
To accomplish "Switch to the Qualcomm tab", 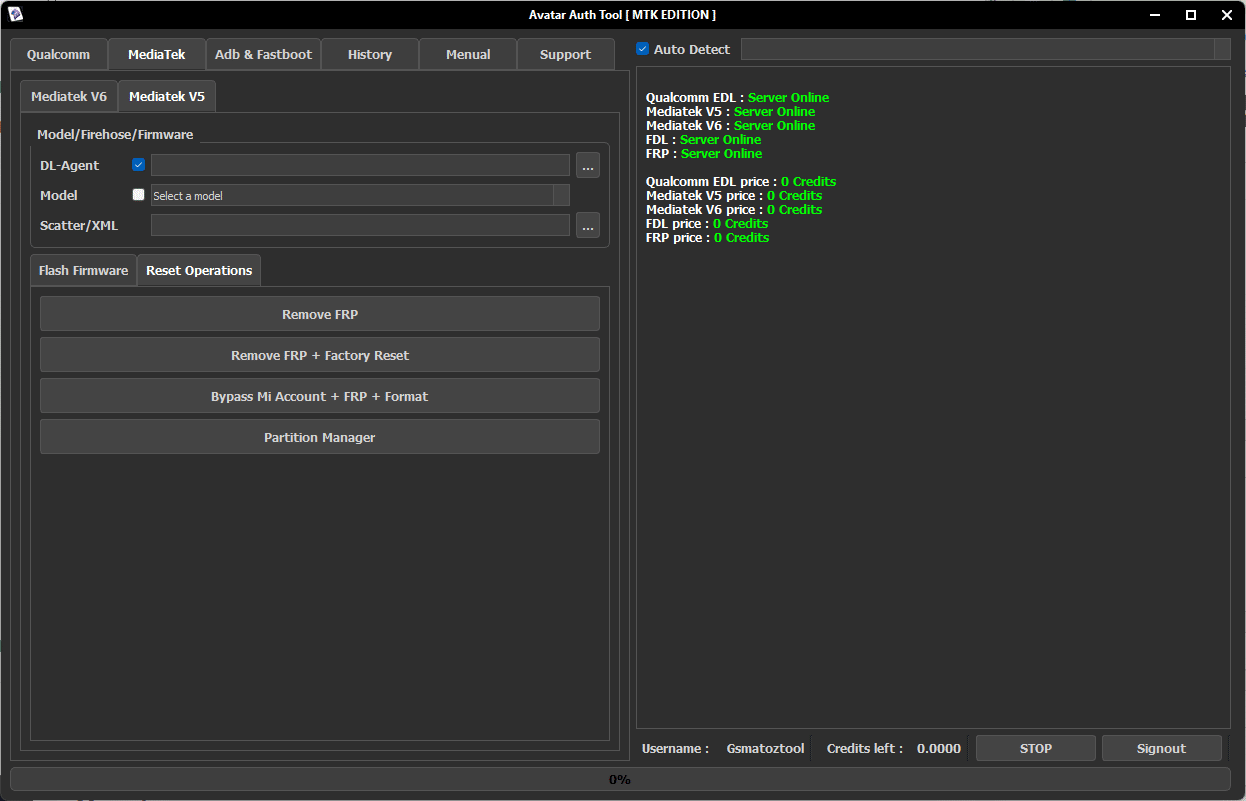I will point(58,54).
